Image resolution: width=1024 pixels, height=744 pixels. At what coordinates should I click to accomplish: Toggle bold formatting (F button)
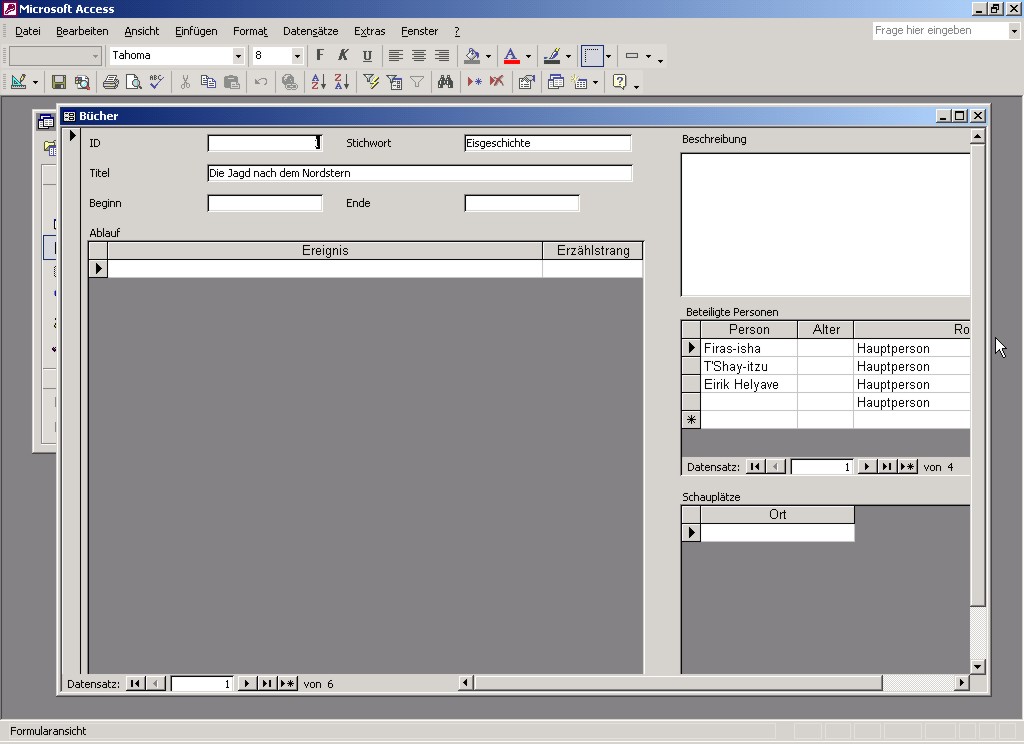(x=320, y=56)
